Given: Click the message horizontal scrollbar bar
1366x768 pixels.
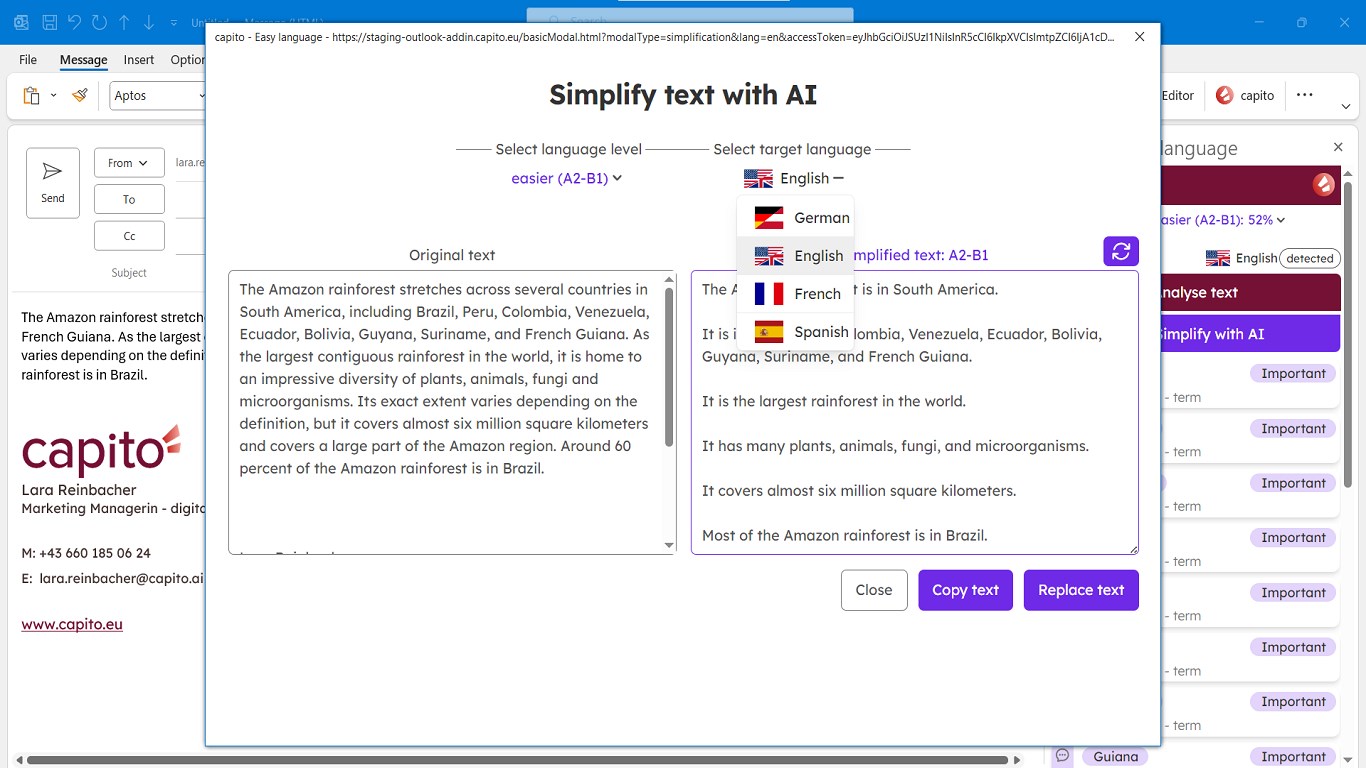Looking at the screenshot, I should [x=518, y=761].
